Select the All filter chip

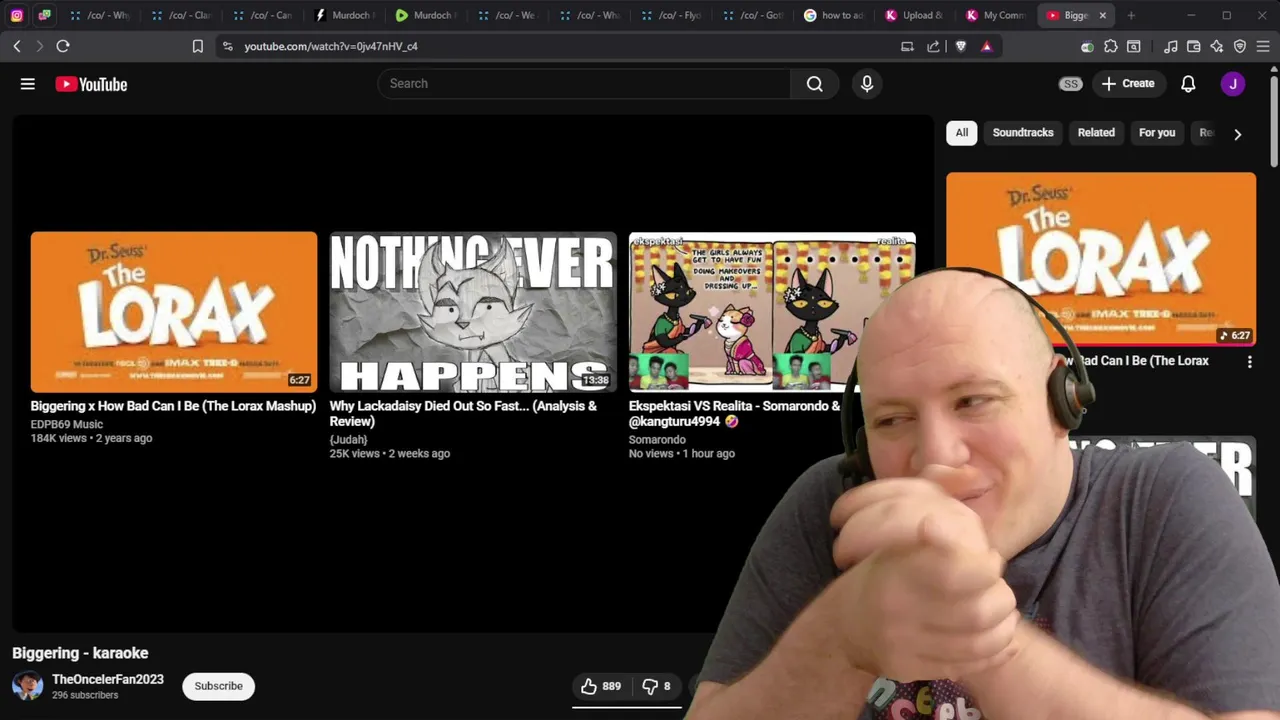coord(962,133)
